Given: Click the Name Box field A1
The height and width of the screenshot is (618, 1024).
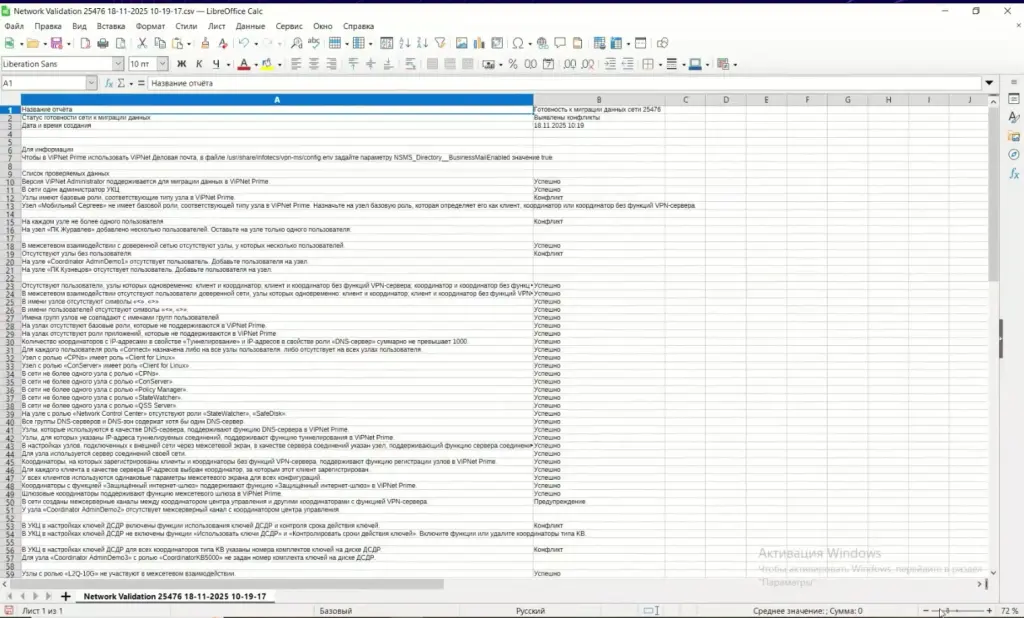Looking at the screenshot, I should (x=43, y=83).
